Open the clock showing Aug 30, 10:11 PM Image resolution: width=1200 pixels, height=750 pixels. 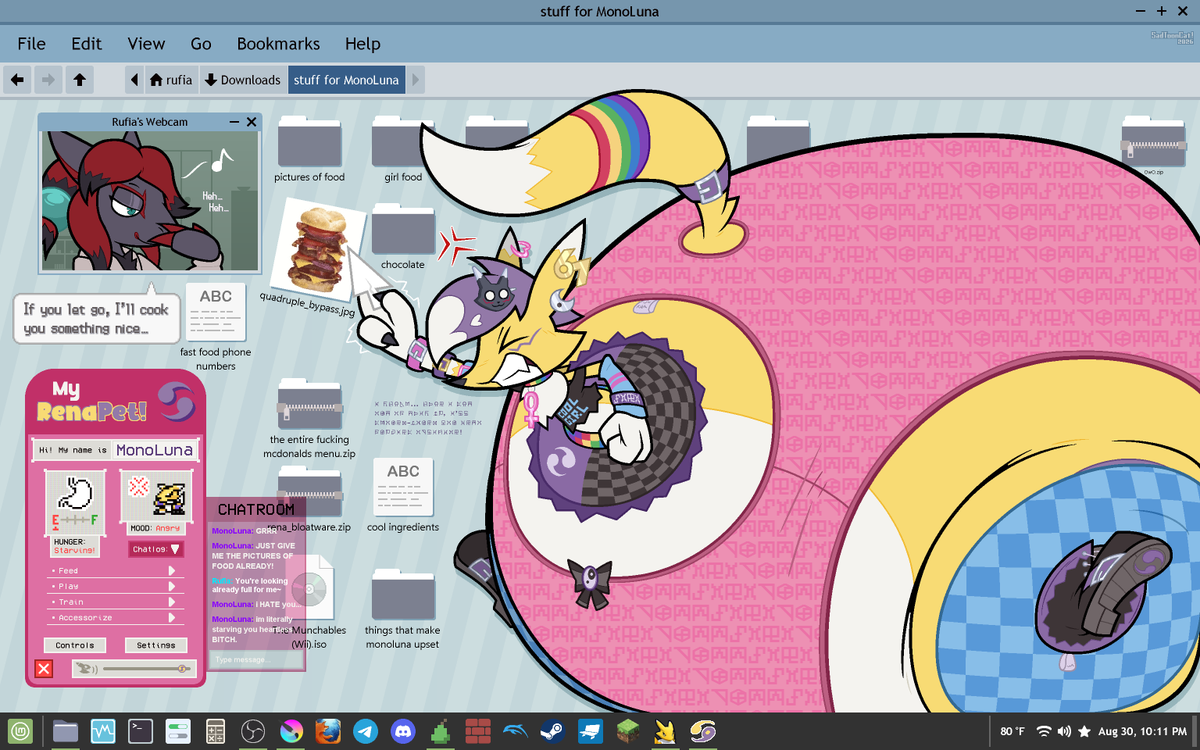pos(1142,731)
